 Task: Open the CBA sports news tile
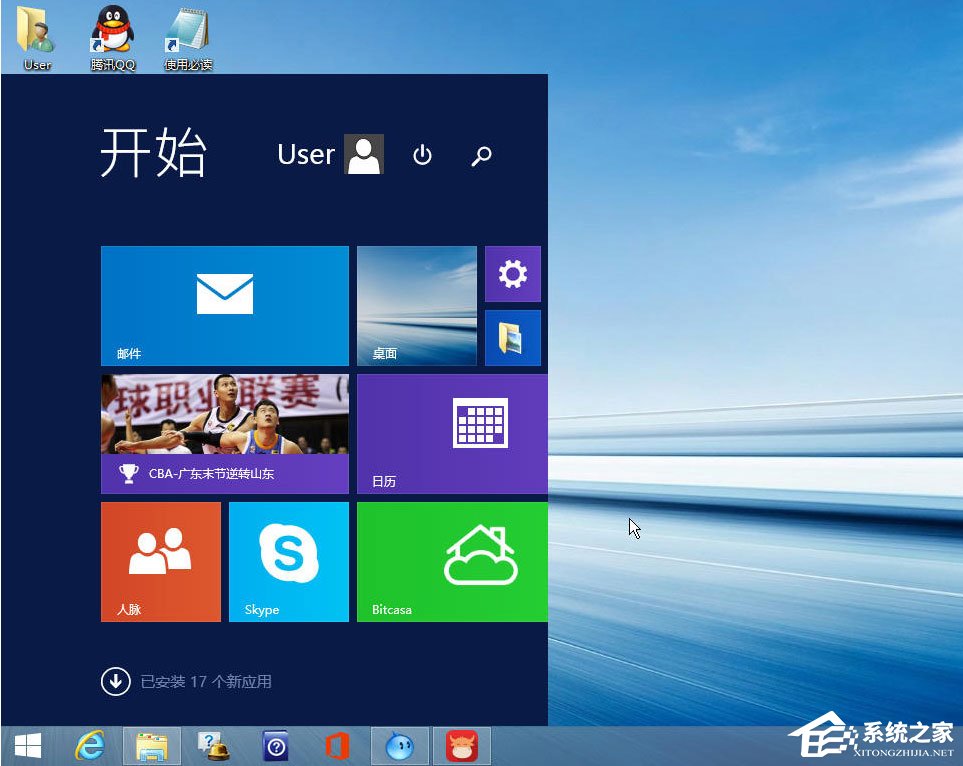pyautogui.click(x=224, y=433)
